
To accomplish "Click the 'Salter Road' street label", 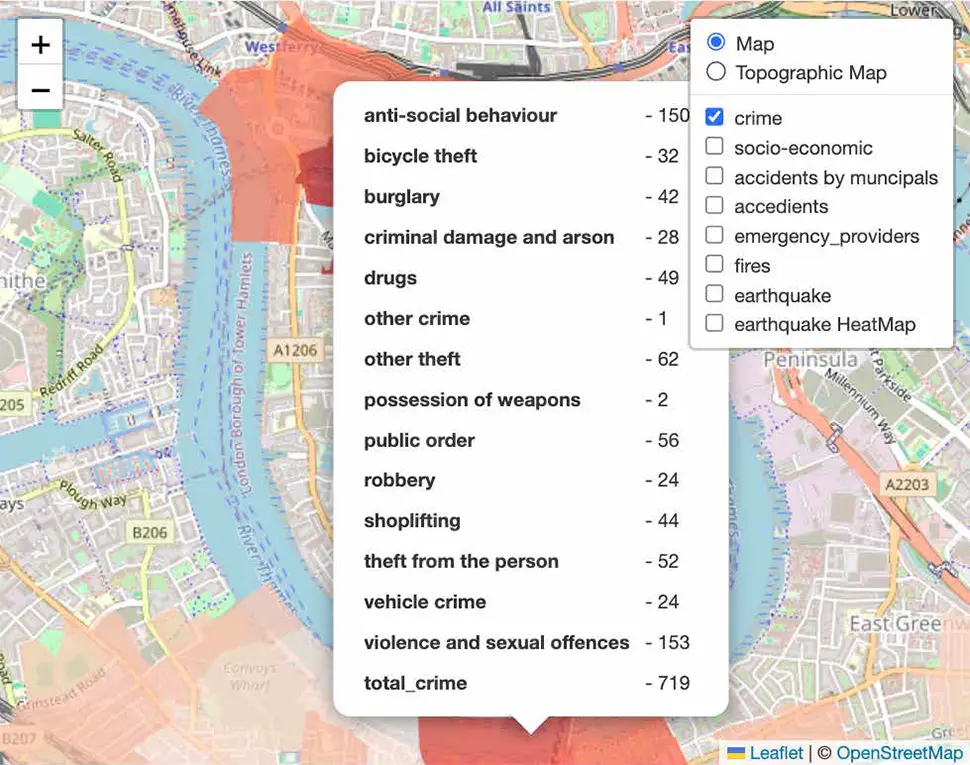I will click(x=98, y=156).
